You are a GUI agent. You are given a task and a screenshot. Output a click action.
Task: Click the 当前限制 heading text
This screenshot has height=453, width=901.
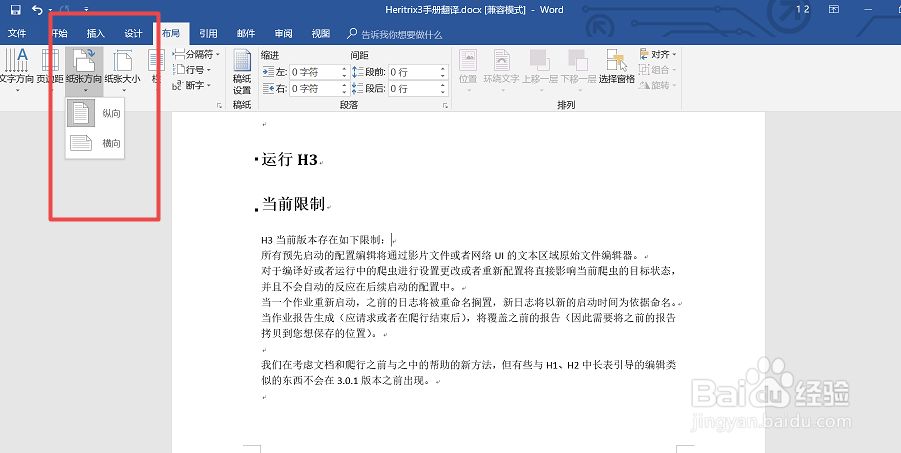(x=294, y=204)
